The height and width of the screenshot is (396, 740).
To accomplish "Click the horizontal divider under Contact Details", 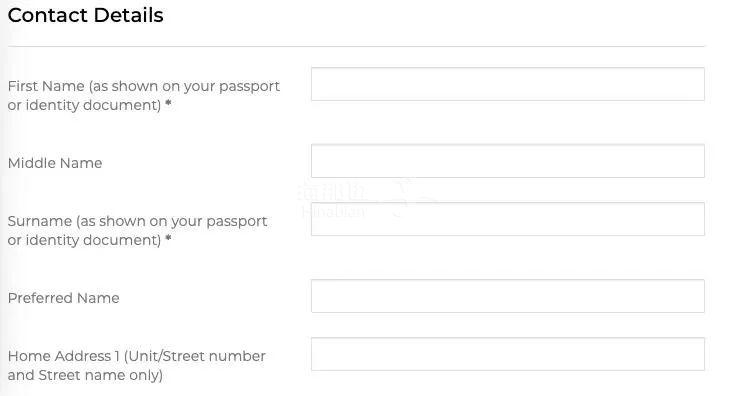I will point(356,46).
